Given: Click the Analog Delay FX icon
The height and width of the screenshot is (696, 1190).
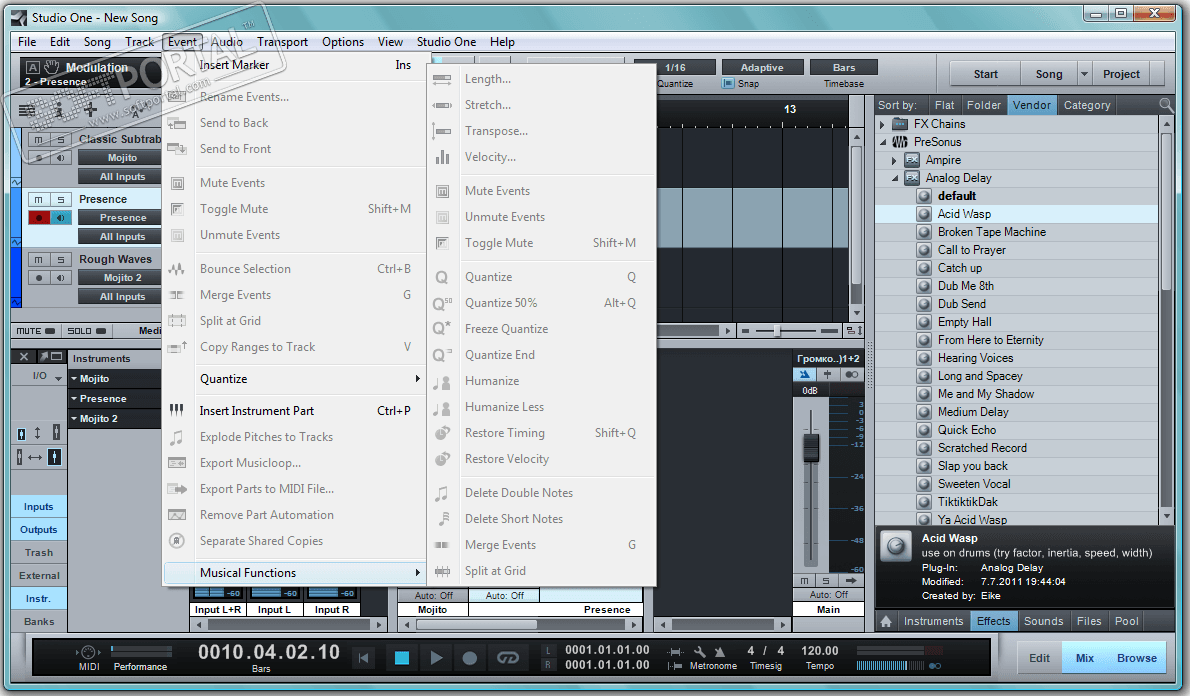Looking at the screenshot, I should (x=912, y=178).
